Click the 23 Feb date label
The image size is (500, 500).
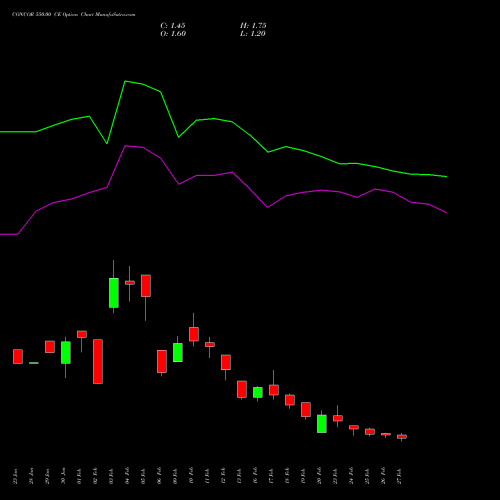(x=335, y=476)
